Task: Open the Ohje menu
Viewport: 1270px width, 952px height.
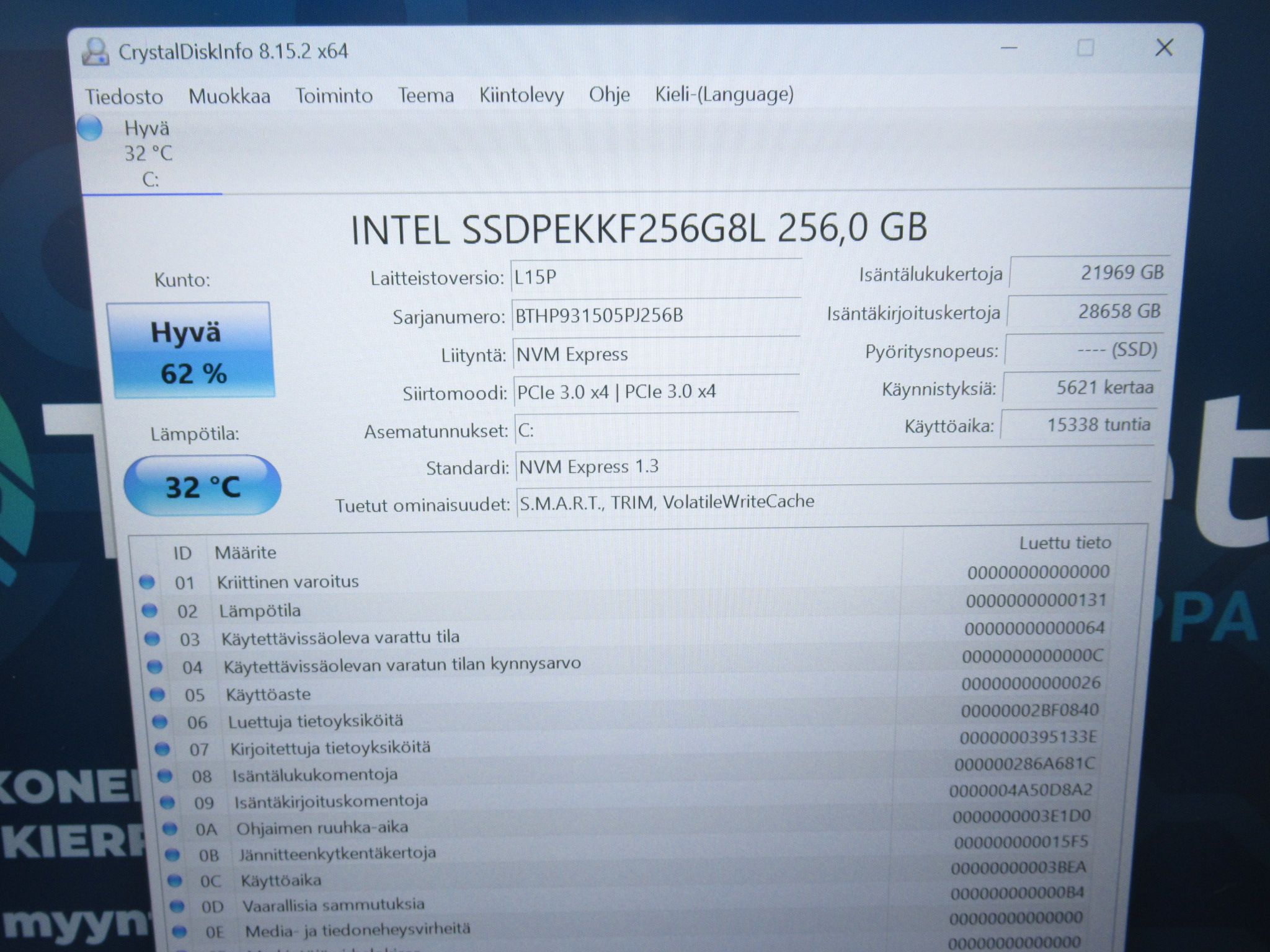Action: (x=609, y=94)
